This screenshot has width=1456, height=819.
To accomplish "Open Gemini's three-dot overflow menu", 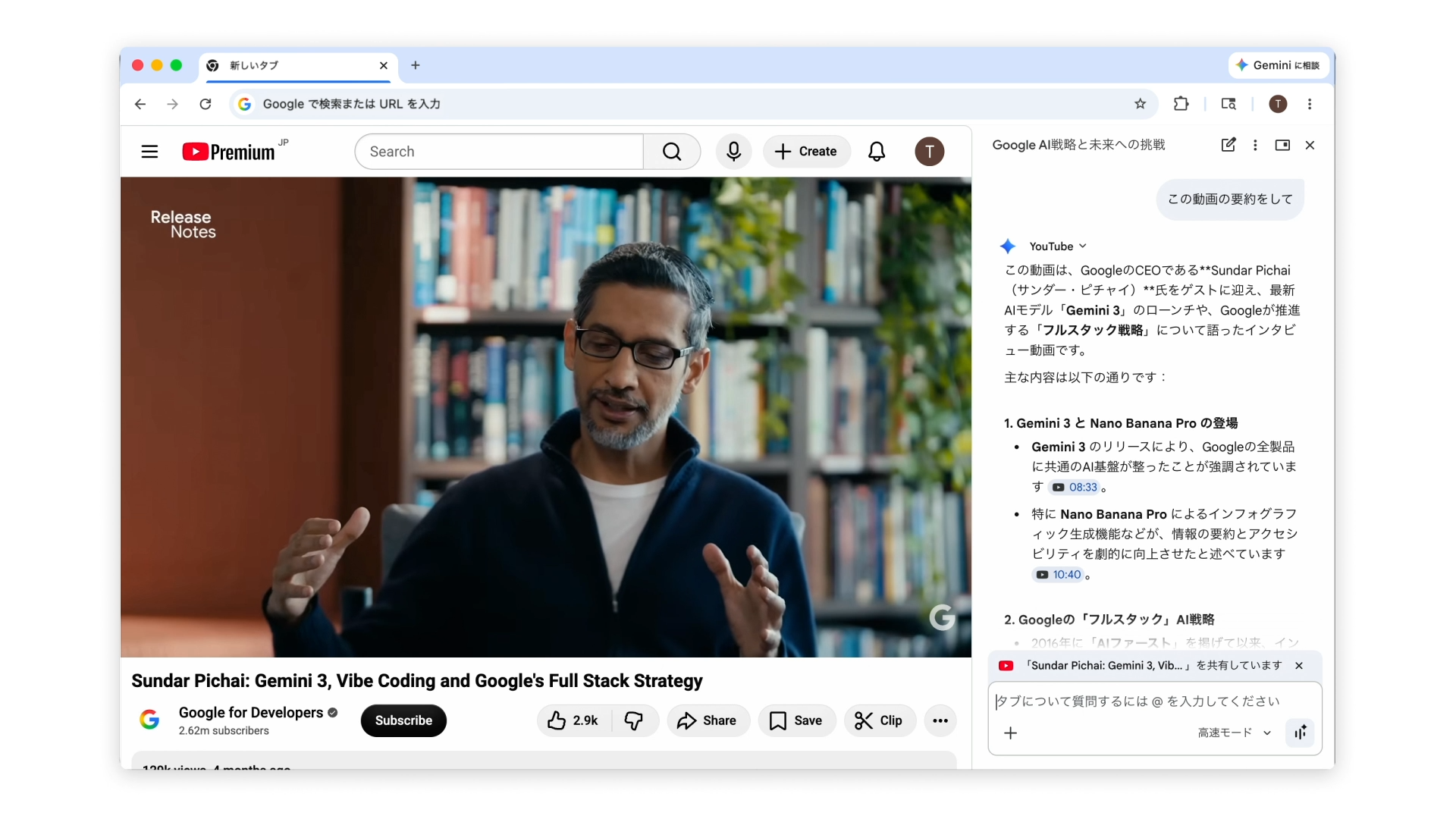I will click(1255, 145).
